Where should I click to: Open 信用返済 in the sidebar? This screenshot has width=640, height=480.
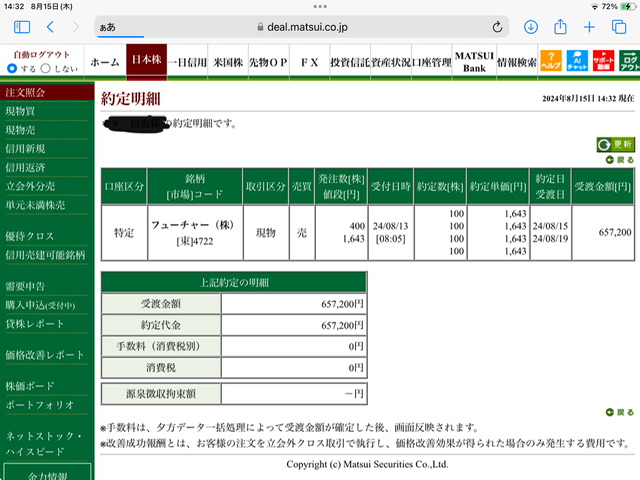tap(25, 167)
